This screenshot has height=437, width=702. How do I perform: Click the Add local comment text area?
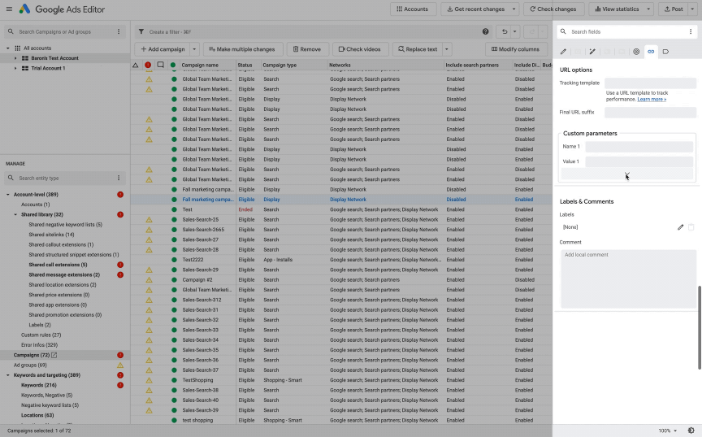pos(628,278)
